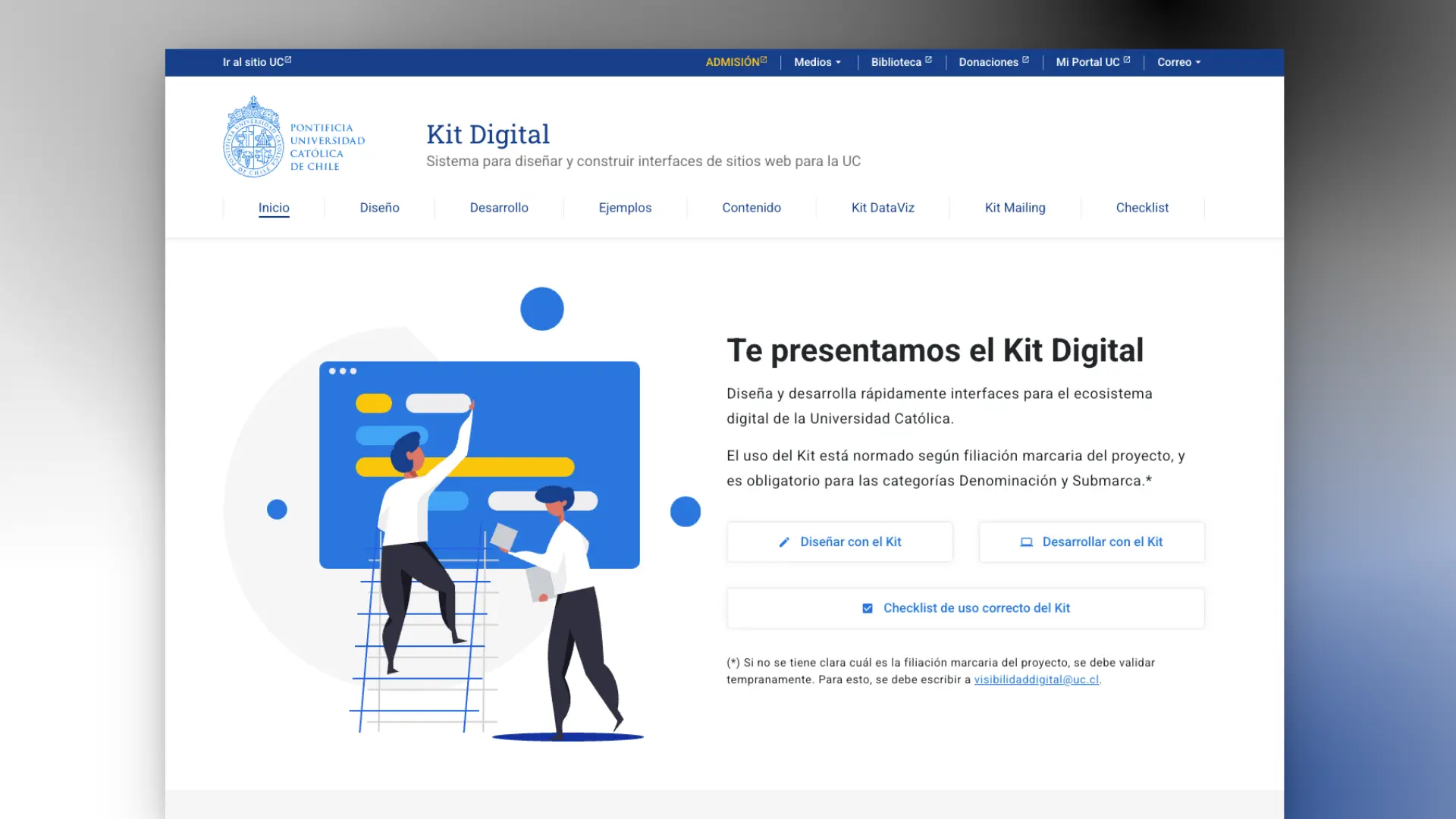The image size is (1456, 819).
Task: Open the Desarrollo section
Action: [499, 208]
